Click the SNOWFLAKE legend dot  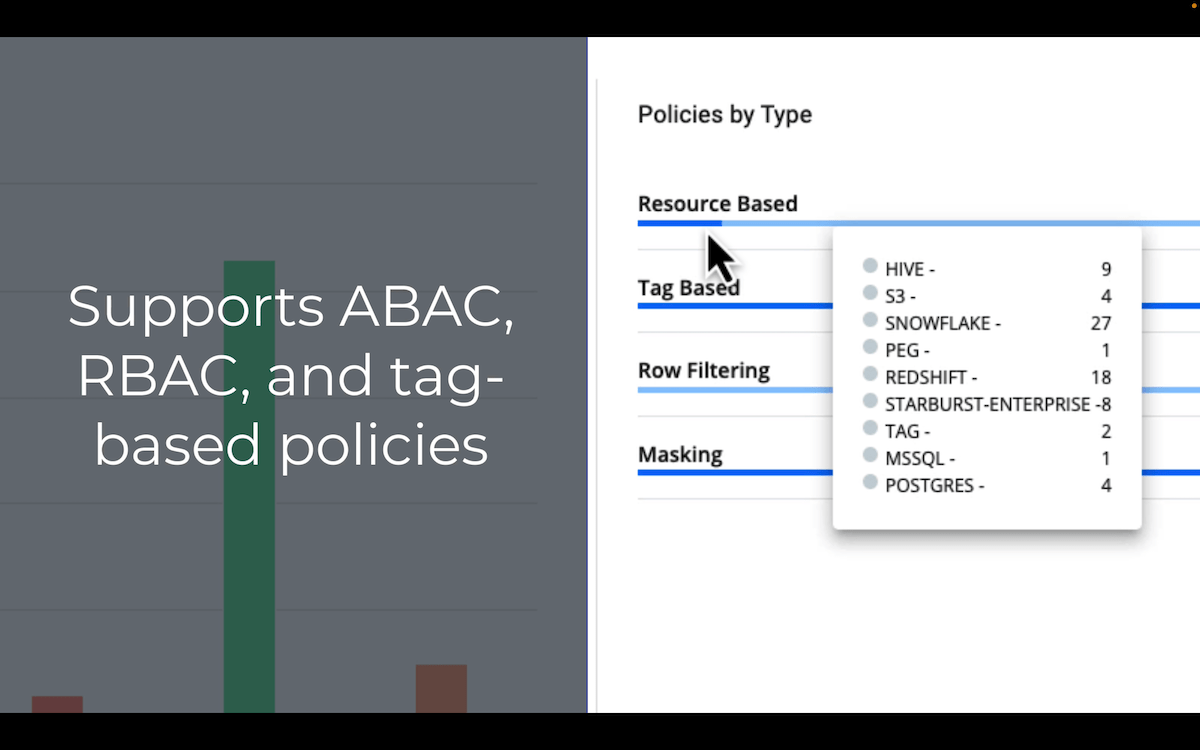870,321
